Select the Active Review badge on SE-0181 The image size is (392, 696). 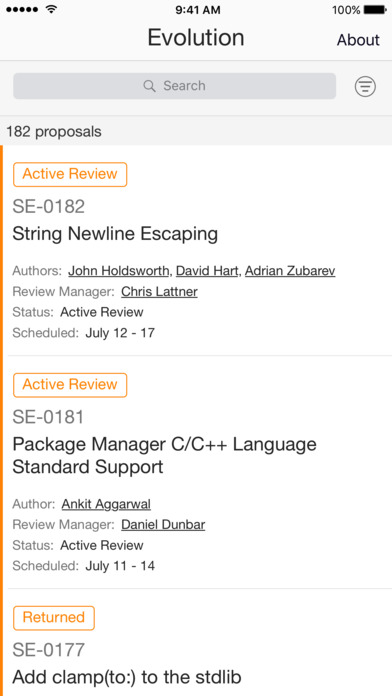[70, 385]
